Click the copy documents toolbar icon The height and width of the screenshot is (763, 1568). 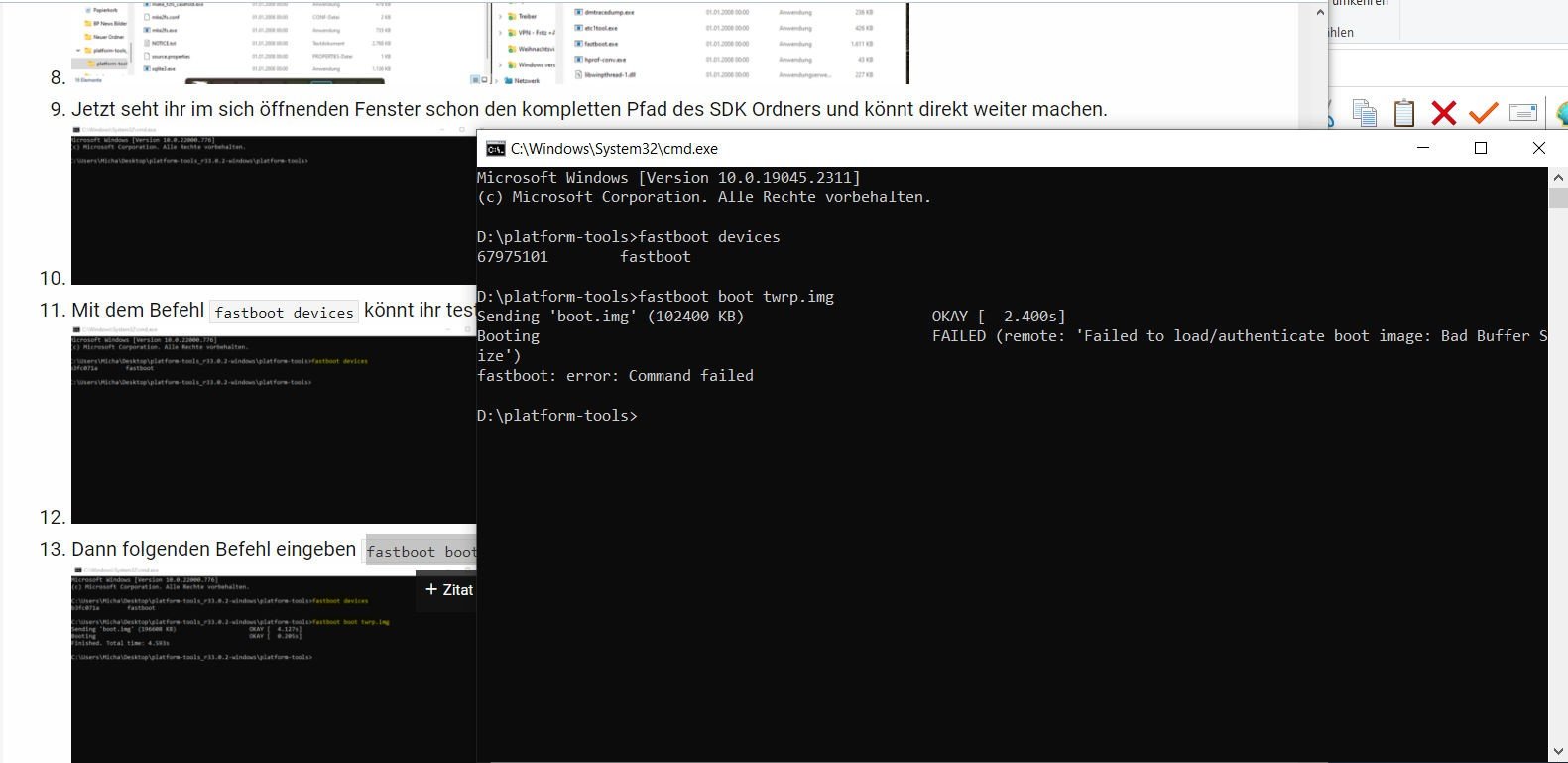(1365, 113)
